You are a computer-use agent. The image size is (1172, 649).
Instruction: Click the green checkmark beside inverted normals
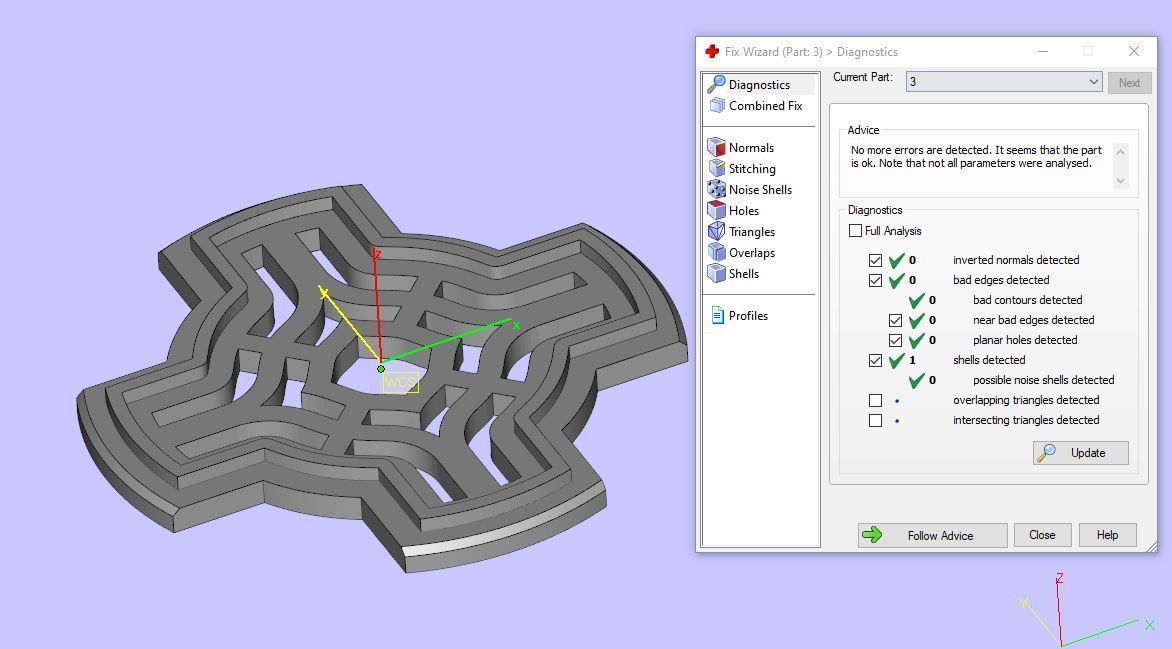point(896,260)
